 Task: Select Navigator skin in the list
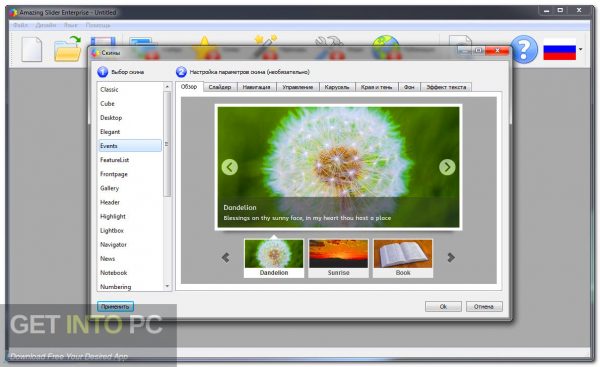(130, 245)
